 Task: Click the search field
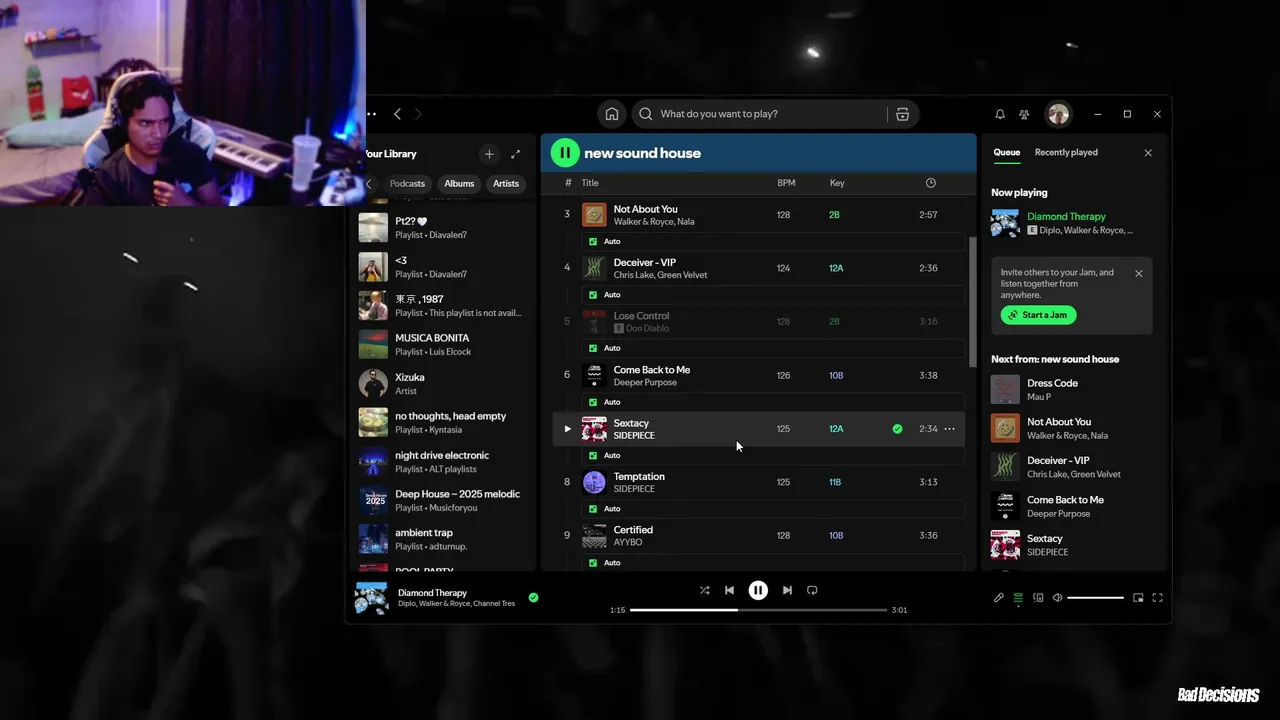(758, 114)
